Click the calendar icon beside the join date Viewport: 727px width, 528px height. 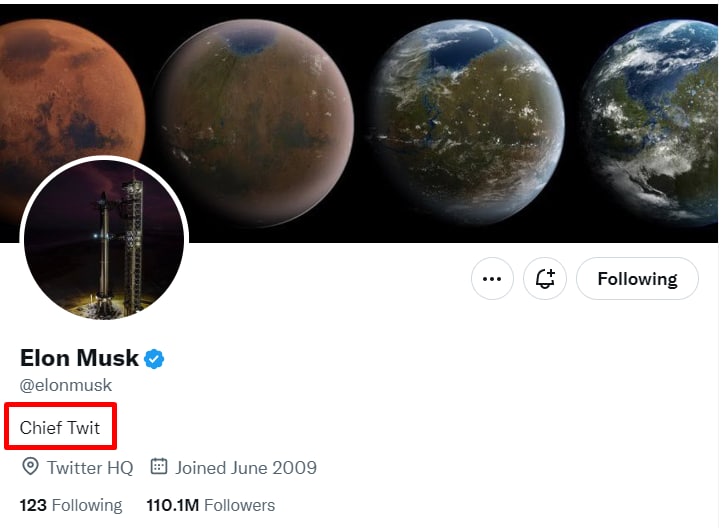(x=159, y=466)
